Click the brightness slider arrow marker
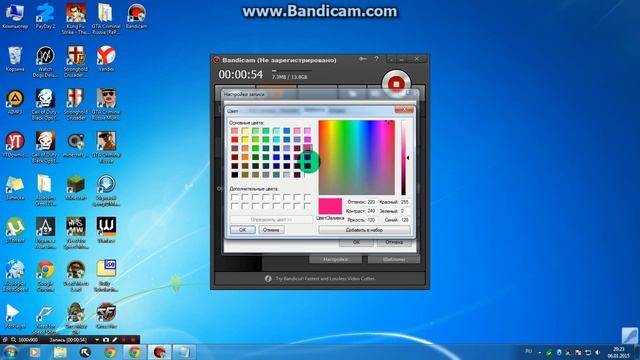The width and height of the screenshot is (640, 360). 407,158
